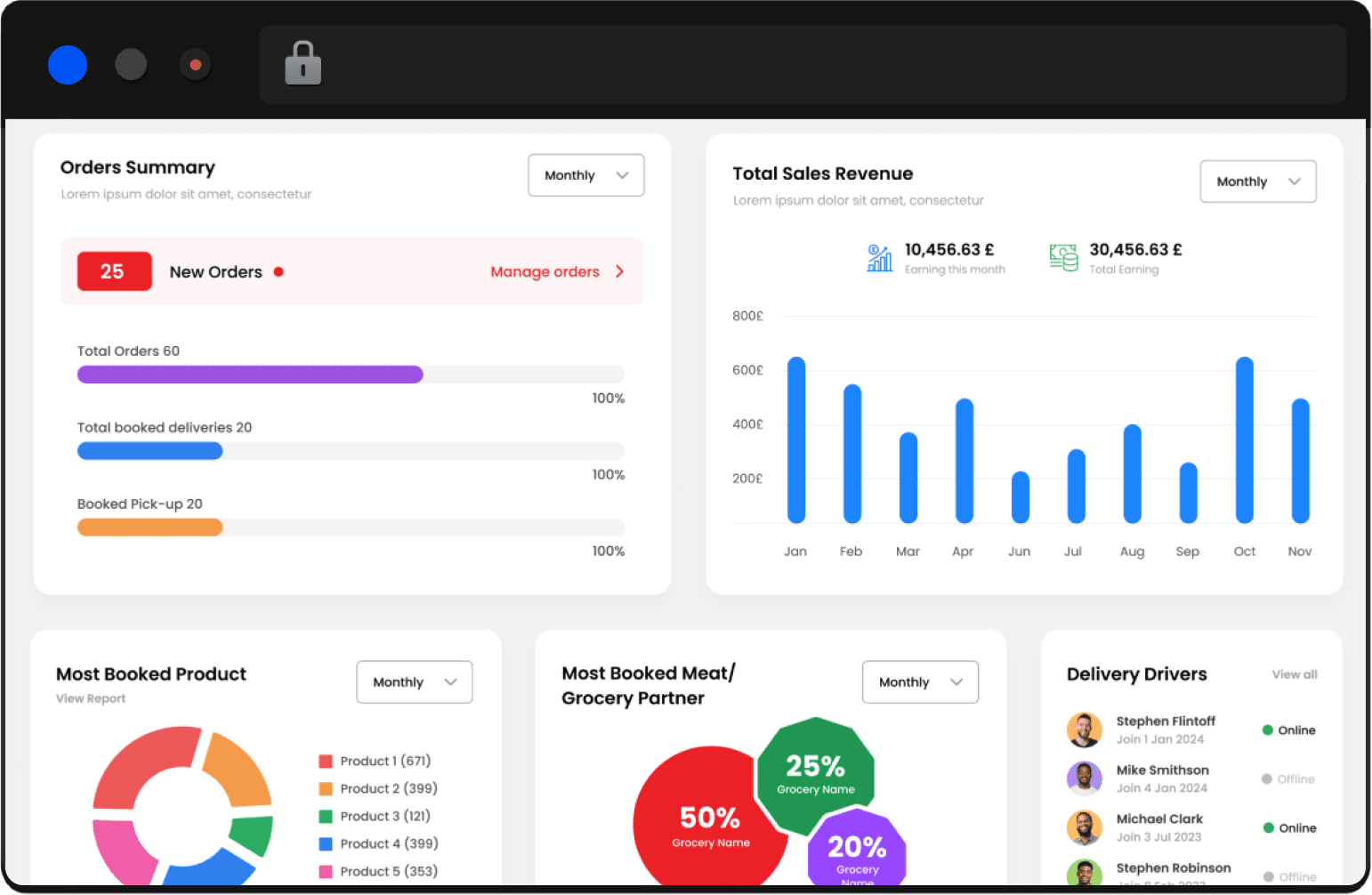The image size is (1372, 895).
Task: Click Mike Smithson's profile picture
Action: click(x=1084, y=778)
